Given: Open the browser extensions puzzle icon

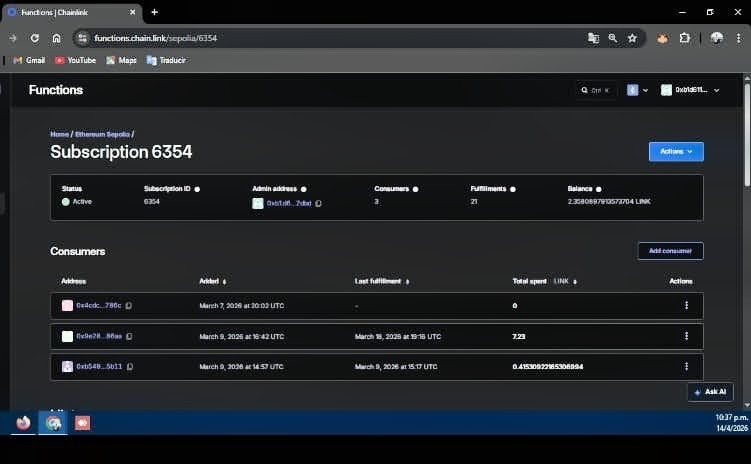Looking at the screenshot, I should (x=685, y=38).
